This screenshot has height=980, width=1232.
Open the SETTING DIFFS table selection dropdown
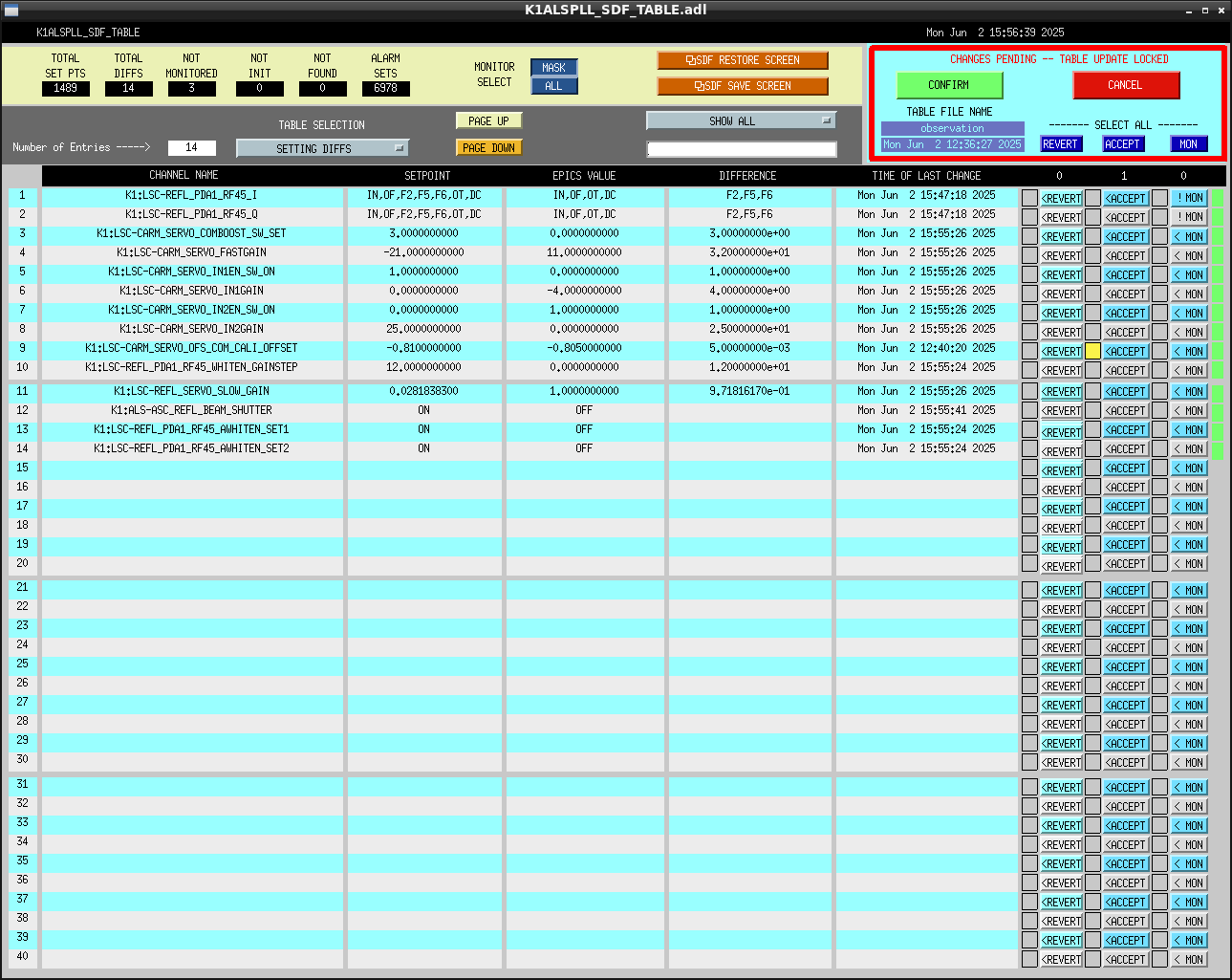[323, 148]
